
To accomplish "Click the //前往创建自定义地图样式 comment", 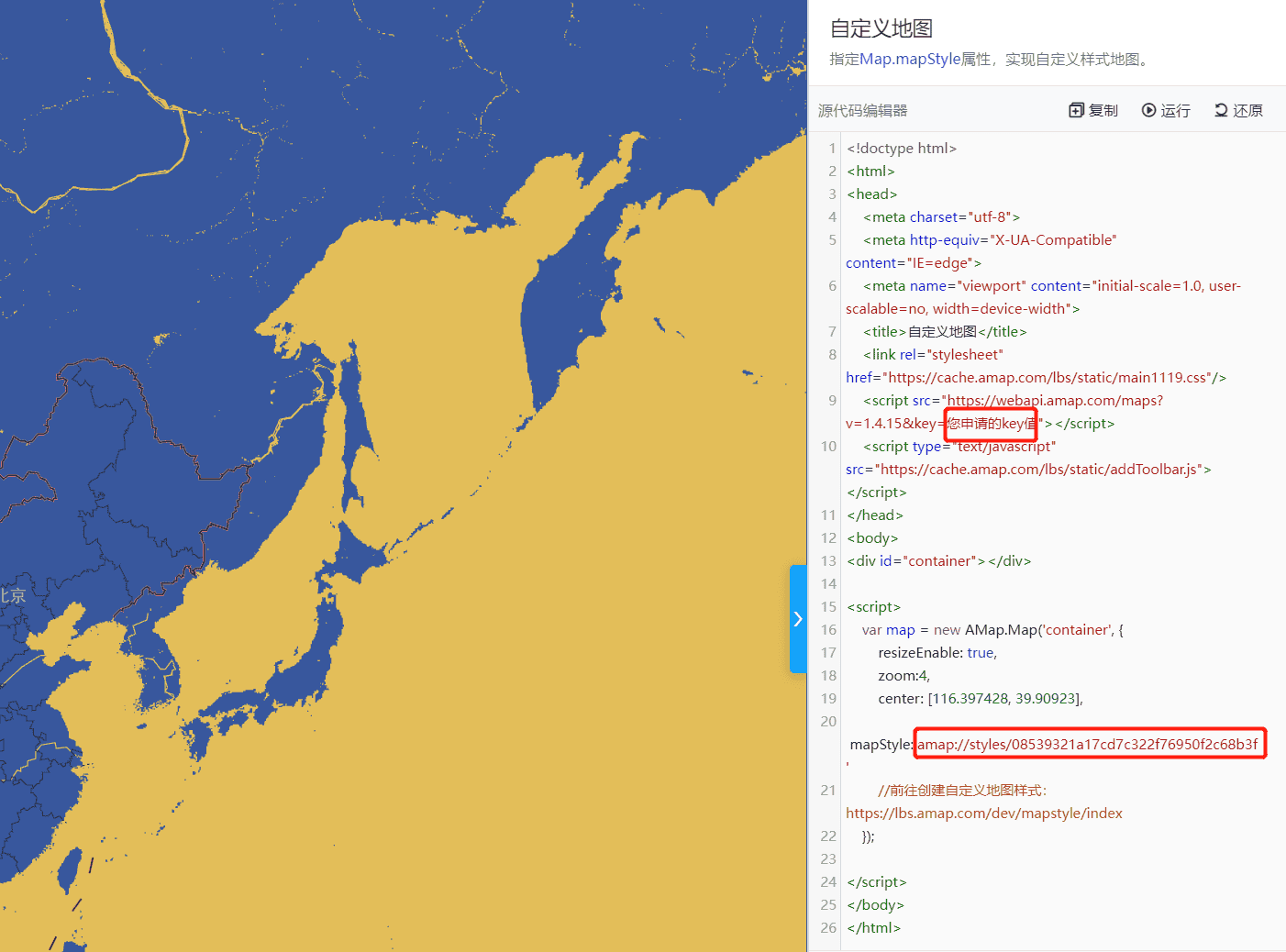I will point(962,790).
